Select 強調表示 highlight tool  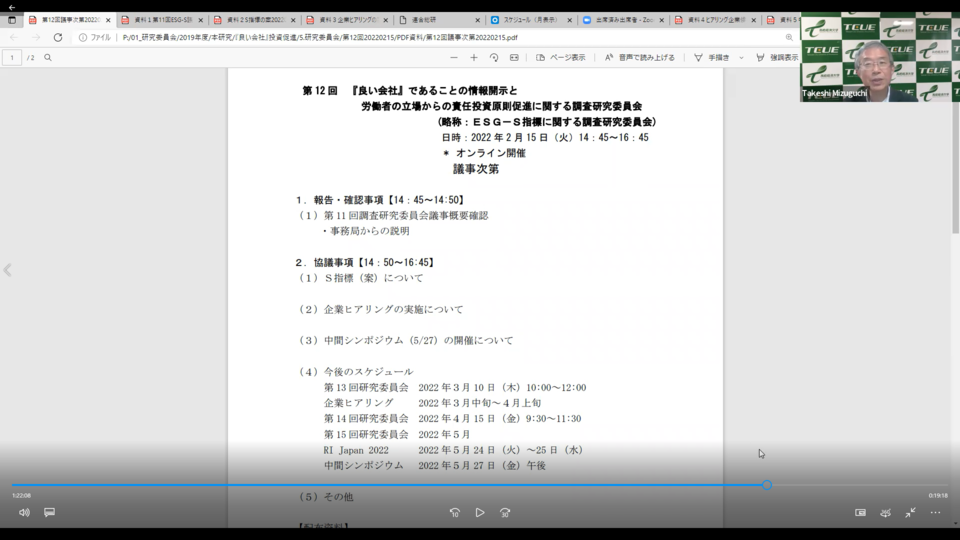point(777,58)
